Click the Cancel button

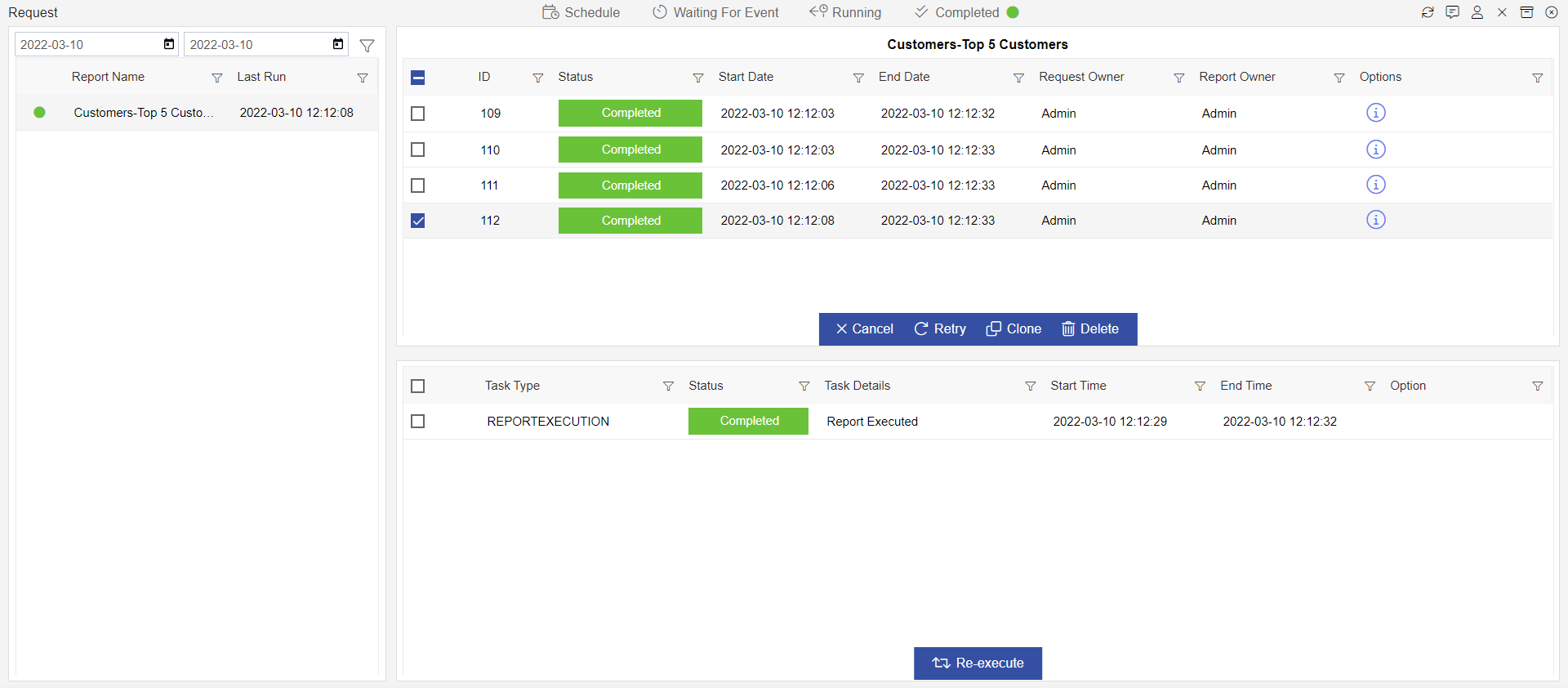pos(864,328)
